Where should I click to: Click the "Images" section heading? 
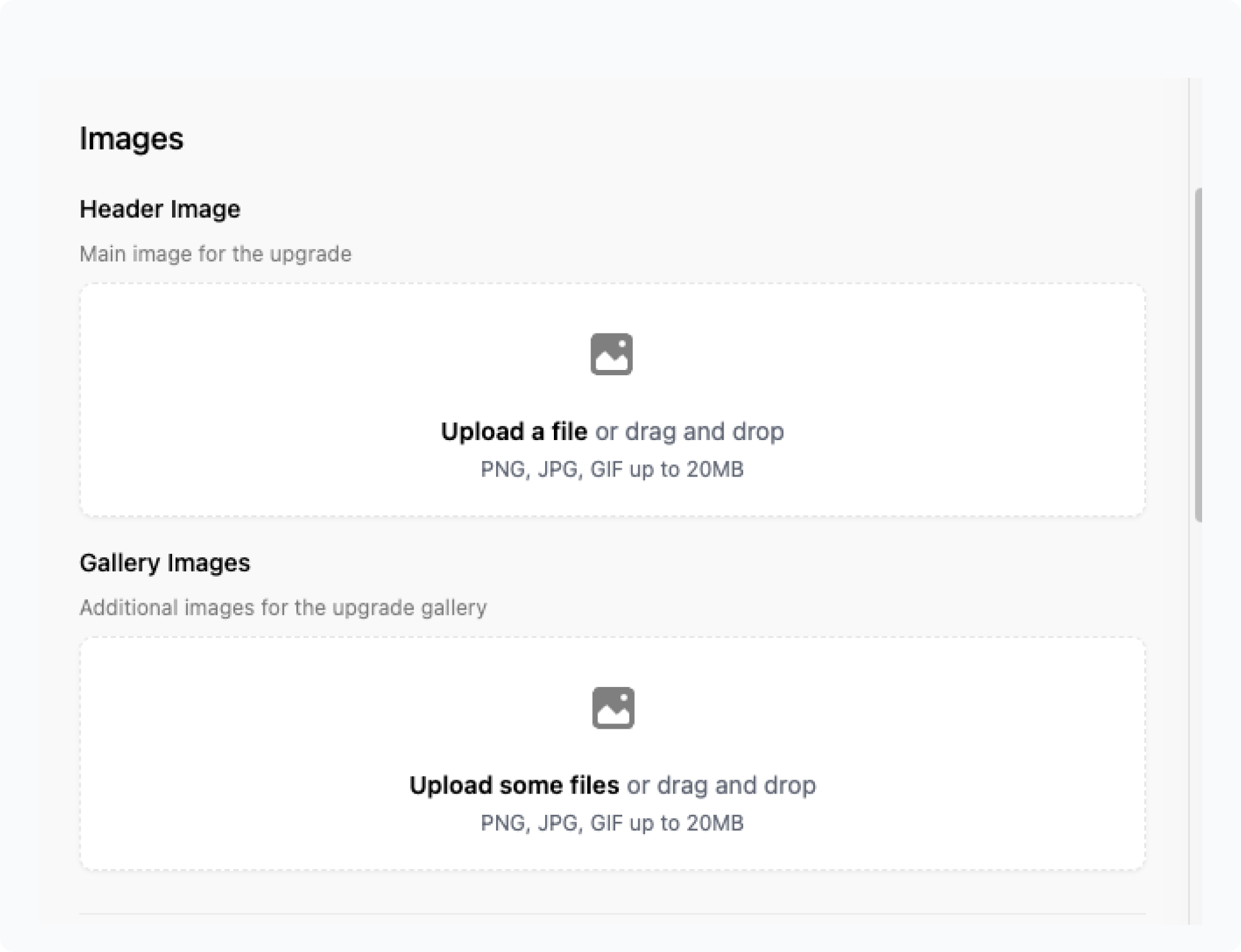click(x=131, y=139)
